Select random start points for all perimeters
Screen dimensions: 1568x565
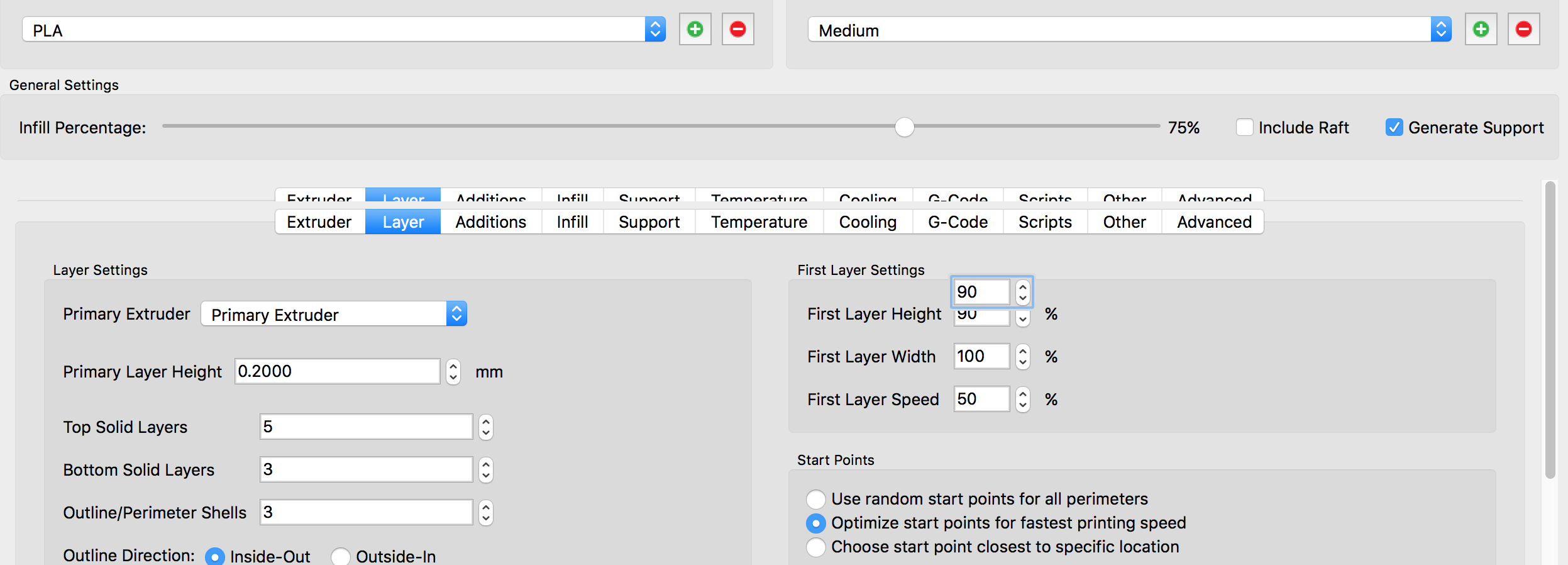tap(815, 499)
